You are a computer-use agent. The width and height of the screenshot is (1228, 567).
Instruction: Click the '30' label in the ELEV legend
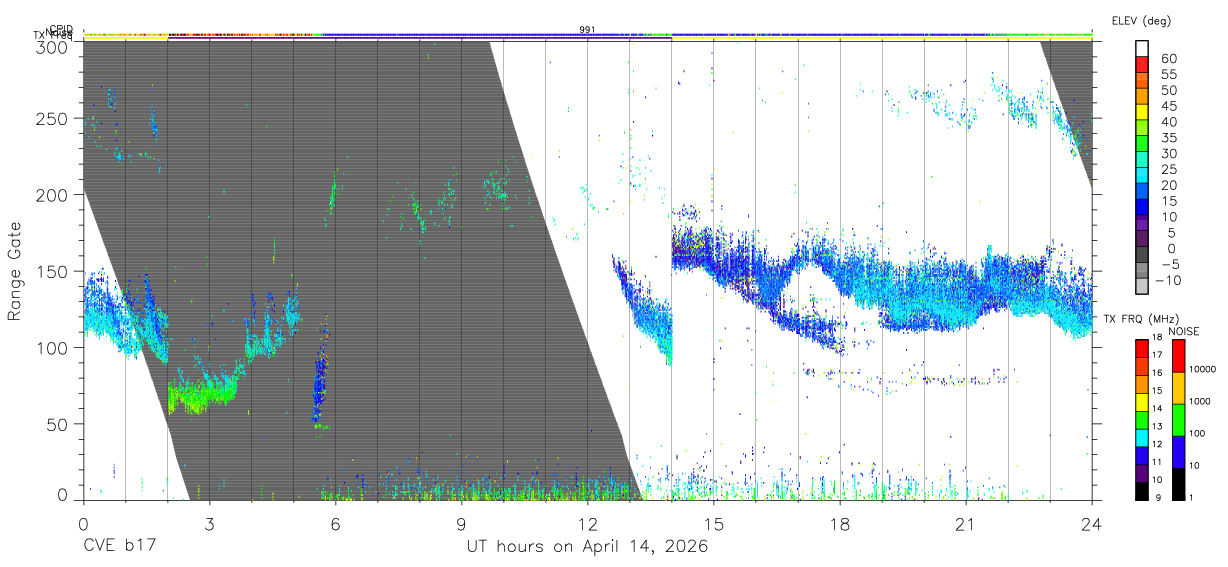tap(1168, 153)
